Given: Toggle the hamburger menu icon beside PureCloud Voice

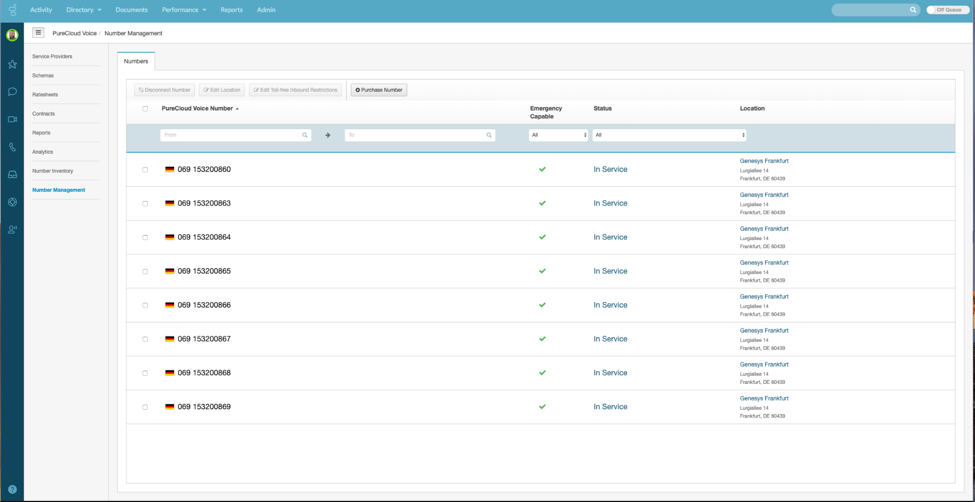Looking at the screenshot, I should [39, 32].
